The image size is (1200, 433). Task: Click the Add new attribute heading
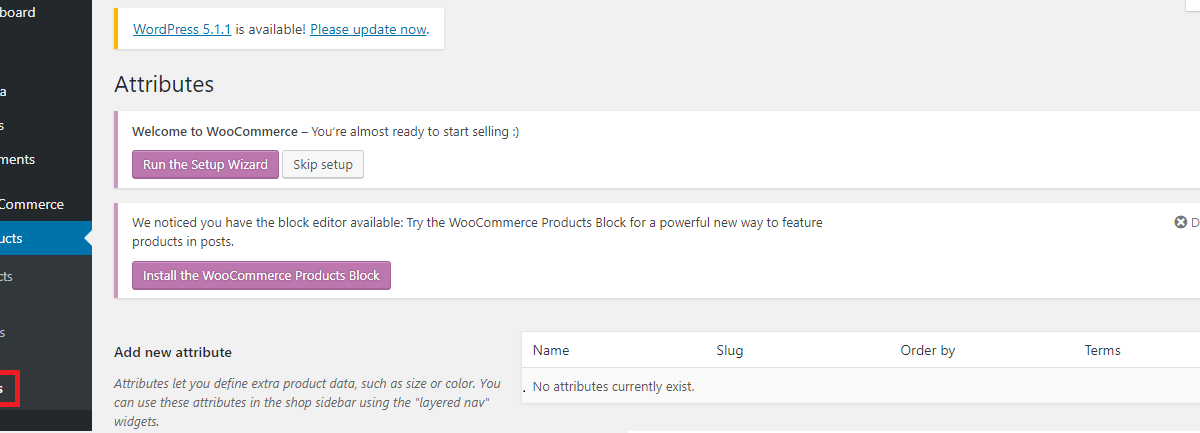point(173,352)
